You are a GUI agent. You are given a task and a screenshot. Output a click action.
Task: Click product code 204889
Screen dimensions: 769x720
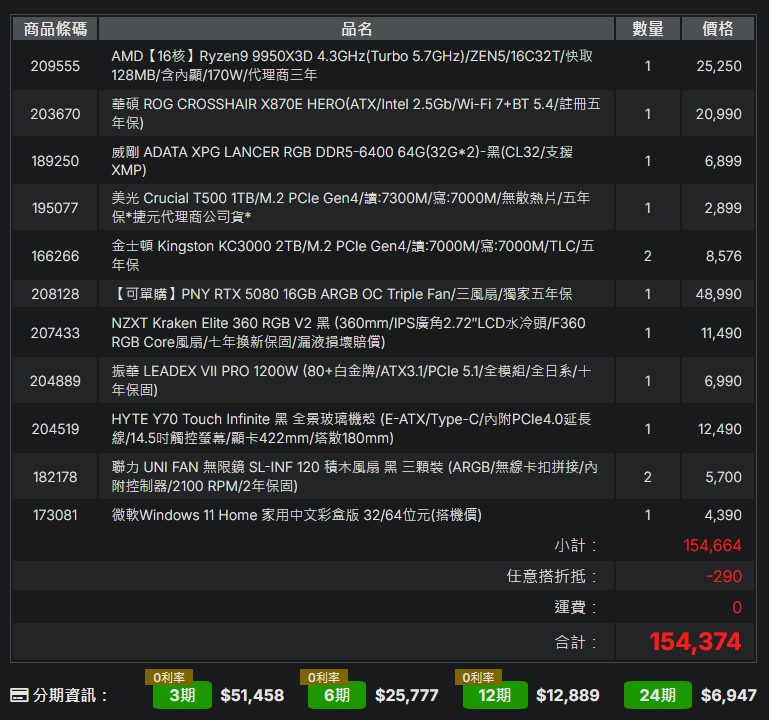point(55,381)
